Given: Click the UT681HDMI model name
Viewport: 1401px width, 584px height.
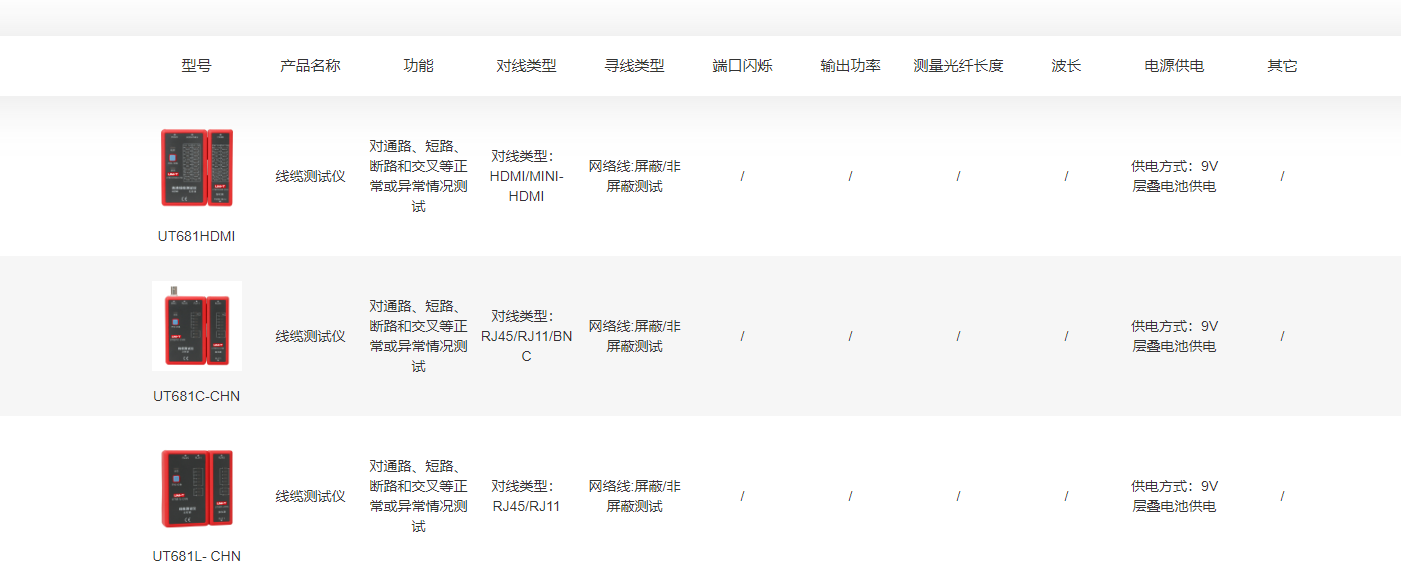Looking at the screenshot, I should pyautogui.click(x=196, y=236).
